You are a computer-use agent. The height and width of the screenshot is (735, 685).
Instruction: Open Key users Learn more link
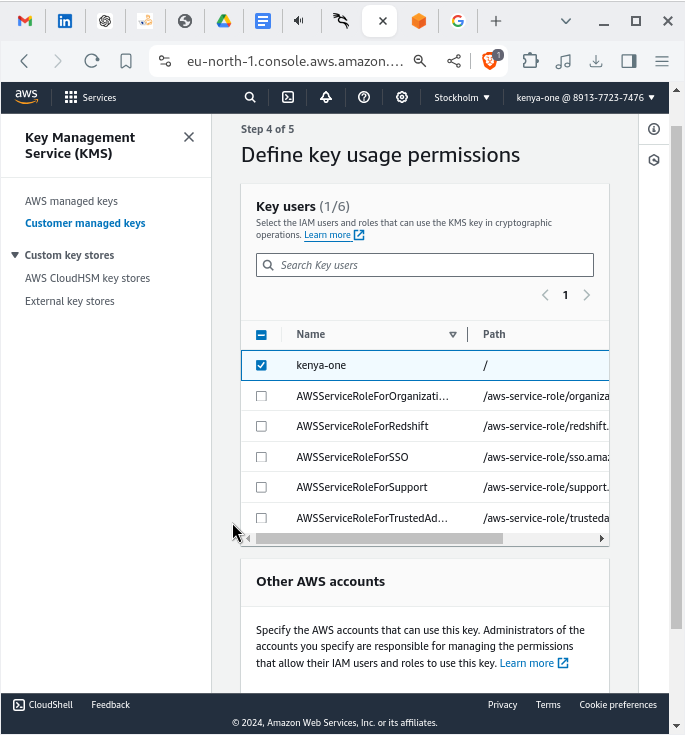point(334,235)
